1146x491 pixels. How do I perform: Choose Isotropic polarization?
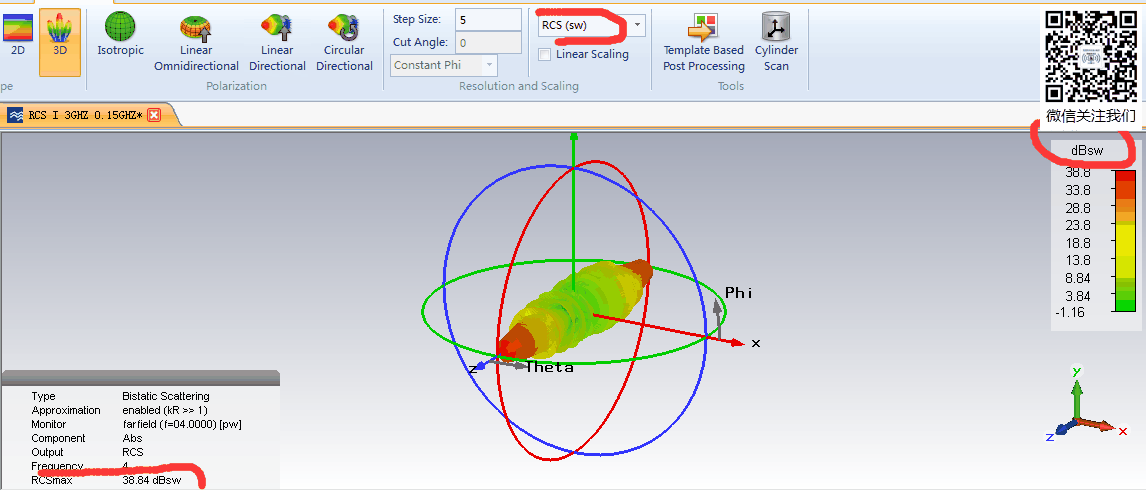(121, 35)
